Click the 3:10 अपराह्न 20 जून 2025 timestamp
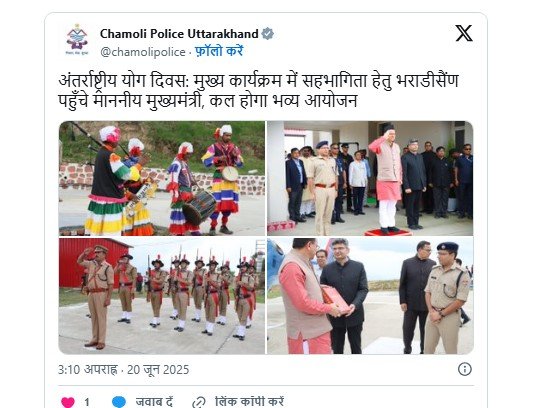The width and height of the screenshot is (559, 408). tap(123, 369)
